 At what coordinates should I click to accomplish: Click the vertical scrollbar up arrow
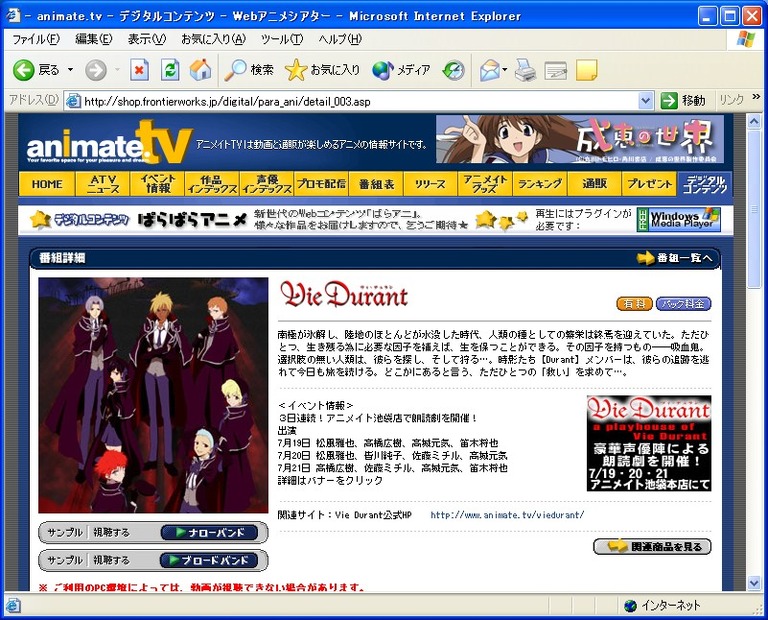point(754,120)
